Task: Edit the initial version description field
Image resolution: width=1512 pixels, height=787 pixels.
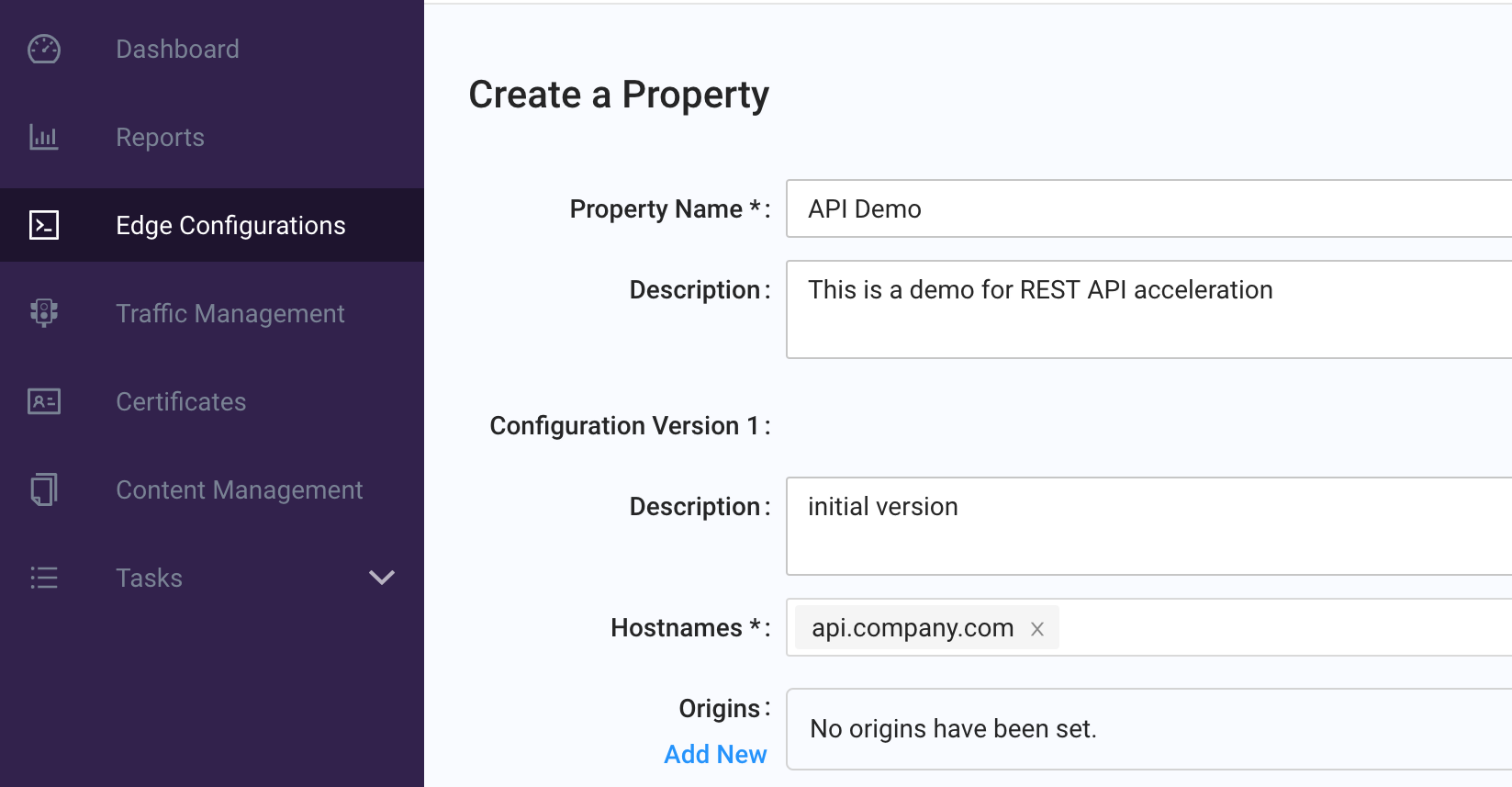Action: 1149,526
